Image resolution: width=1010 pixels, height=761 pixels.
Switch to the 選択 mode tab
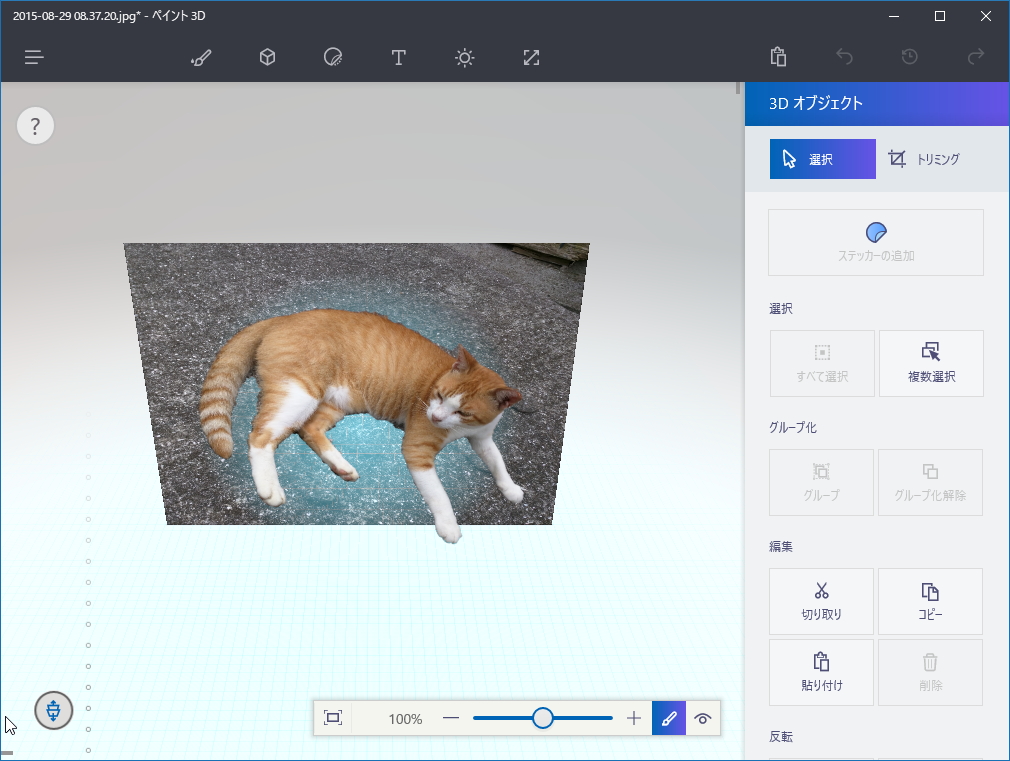point(822,159)
